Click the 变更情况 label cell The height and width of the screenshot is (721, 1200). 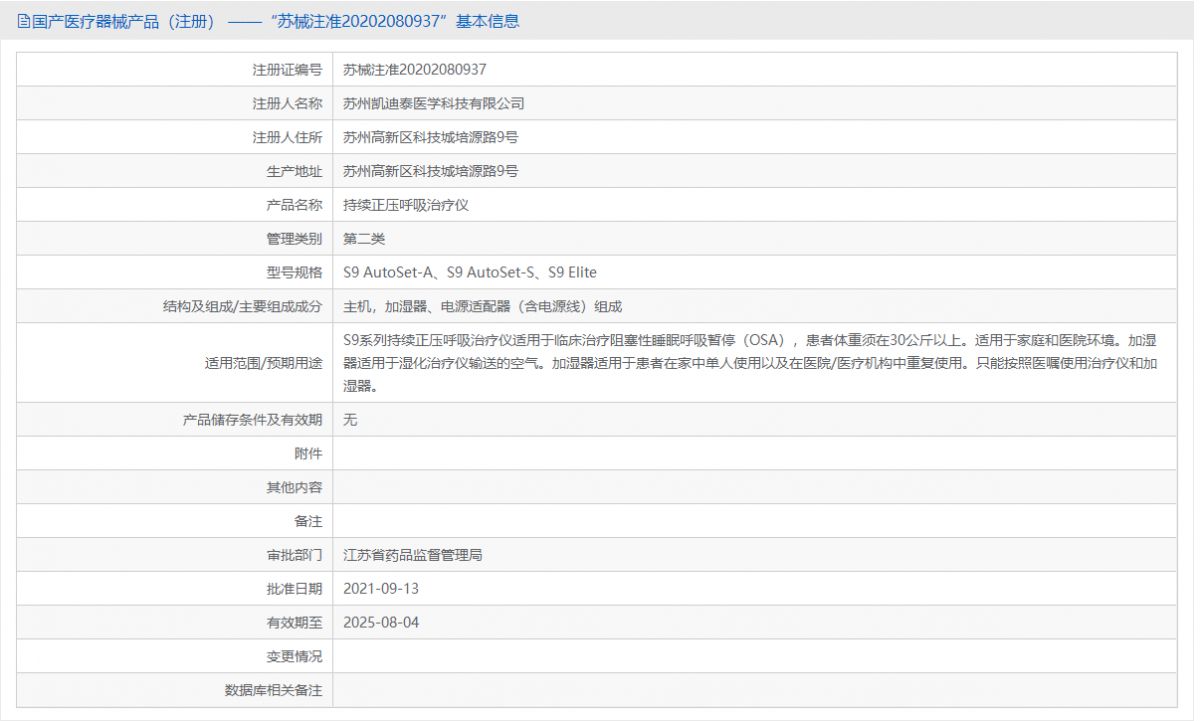[175, 656]
